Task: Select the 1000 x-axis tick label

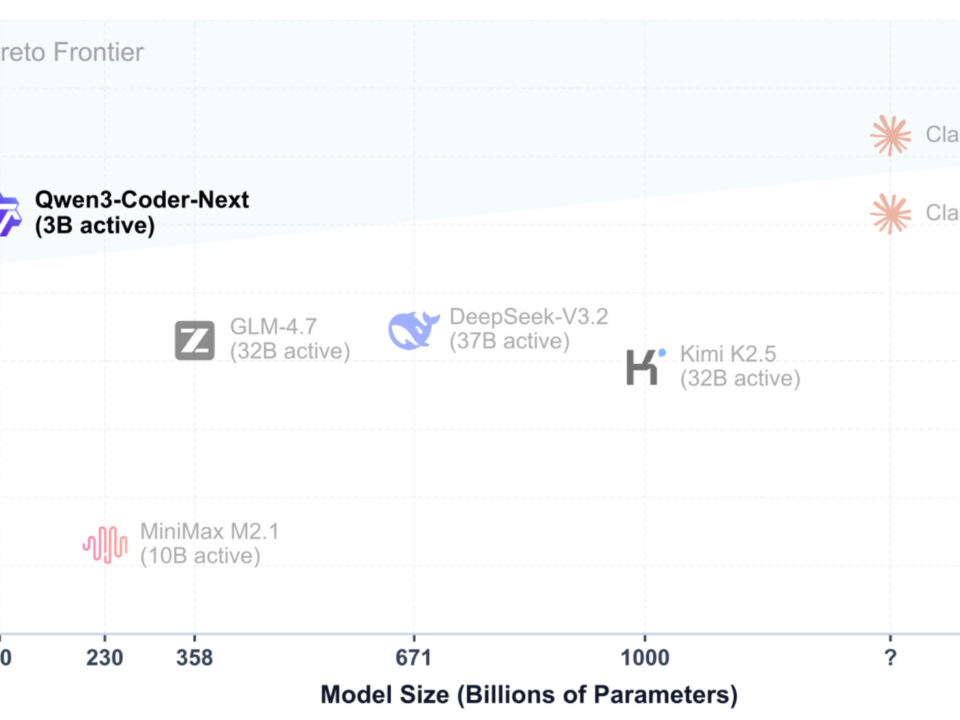Action: 645,657
